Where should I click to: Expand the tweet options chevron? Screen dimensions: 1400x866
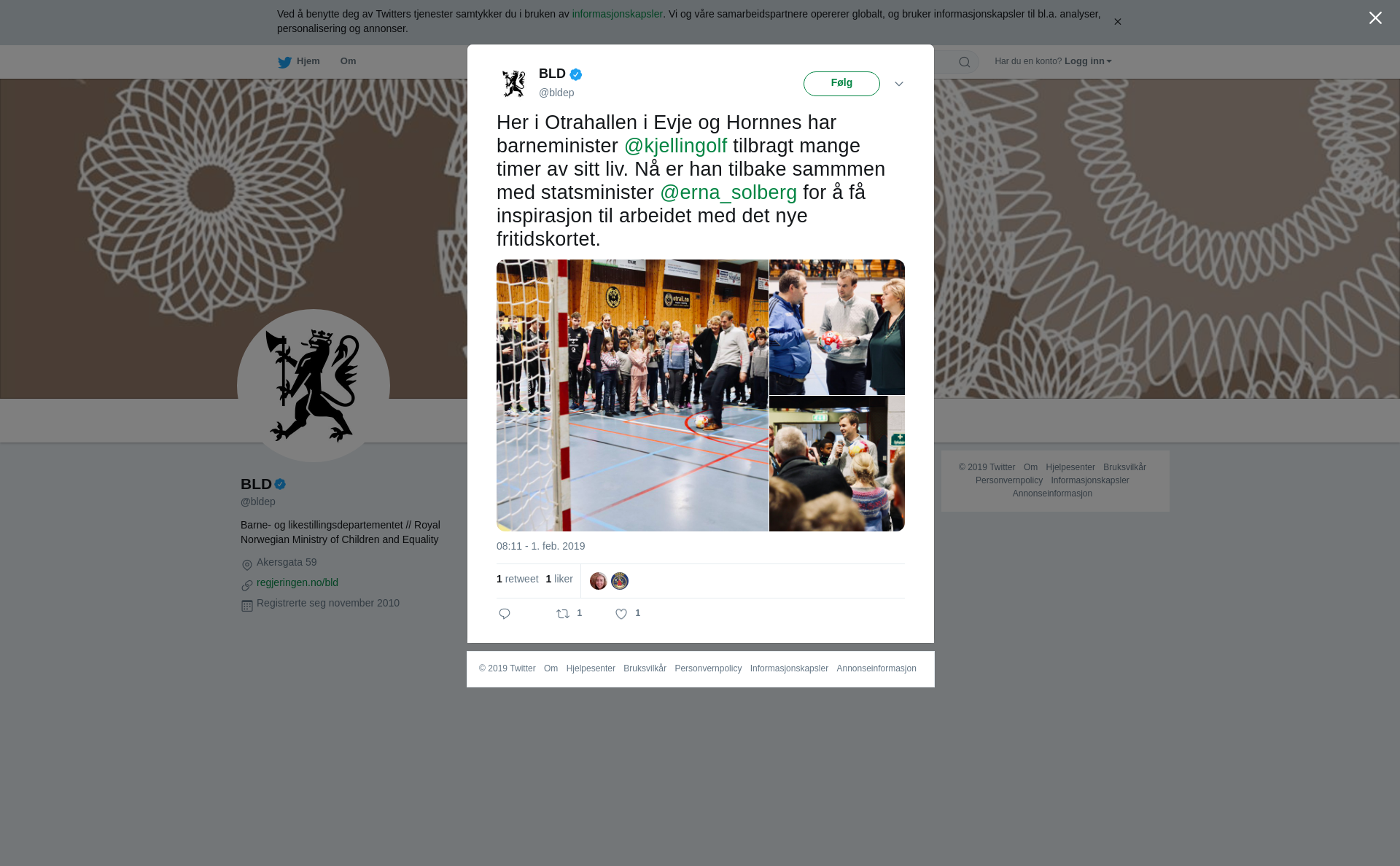(899, 84)
